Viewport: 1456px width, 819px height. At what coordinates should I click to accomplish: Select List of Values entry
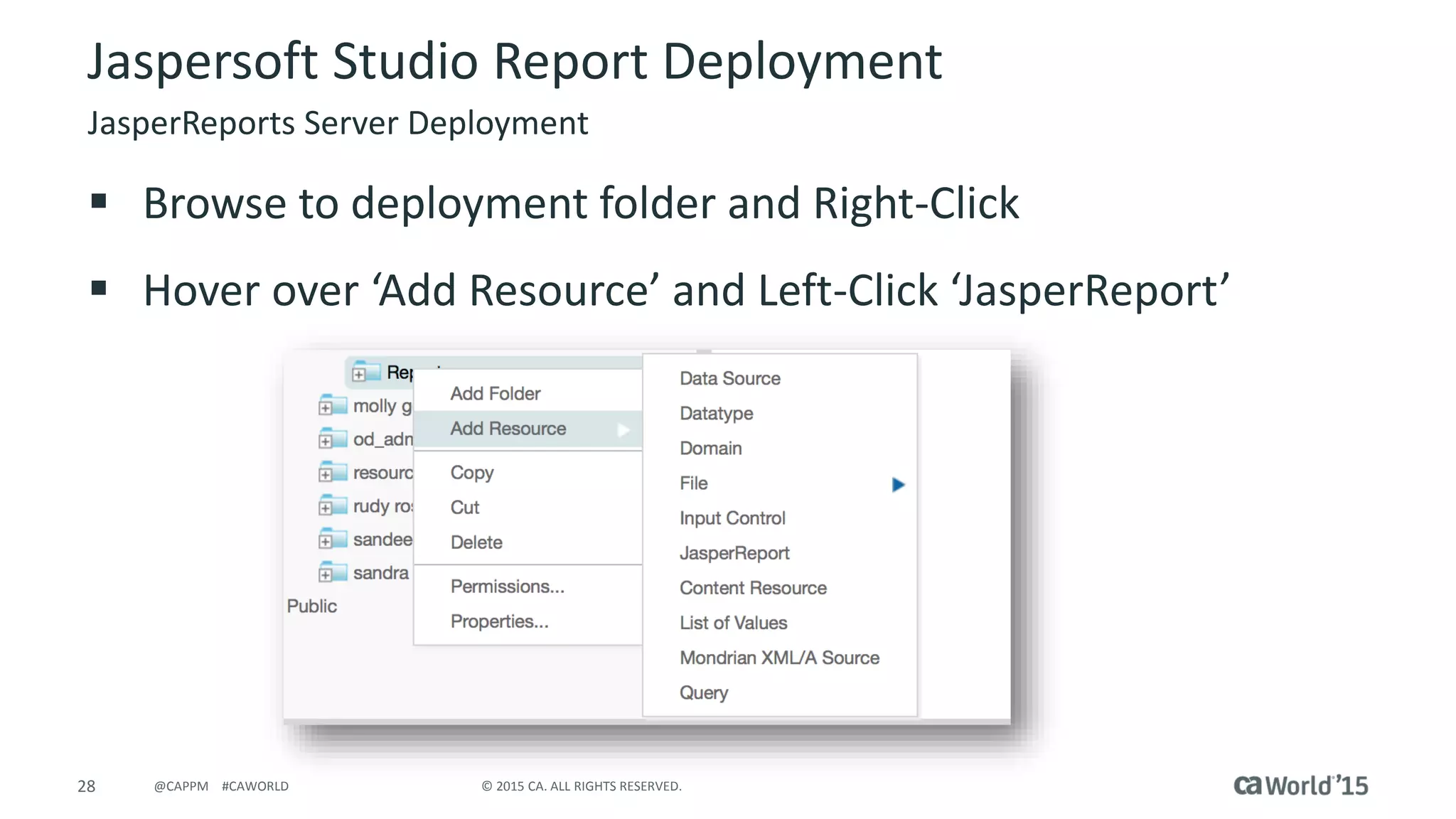[x=733, y=623]
